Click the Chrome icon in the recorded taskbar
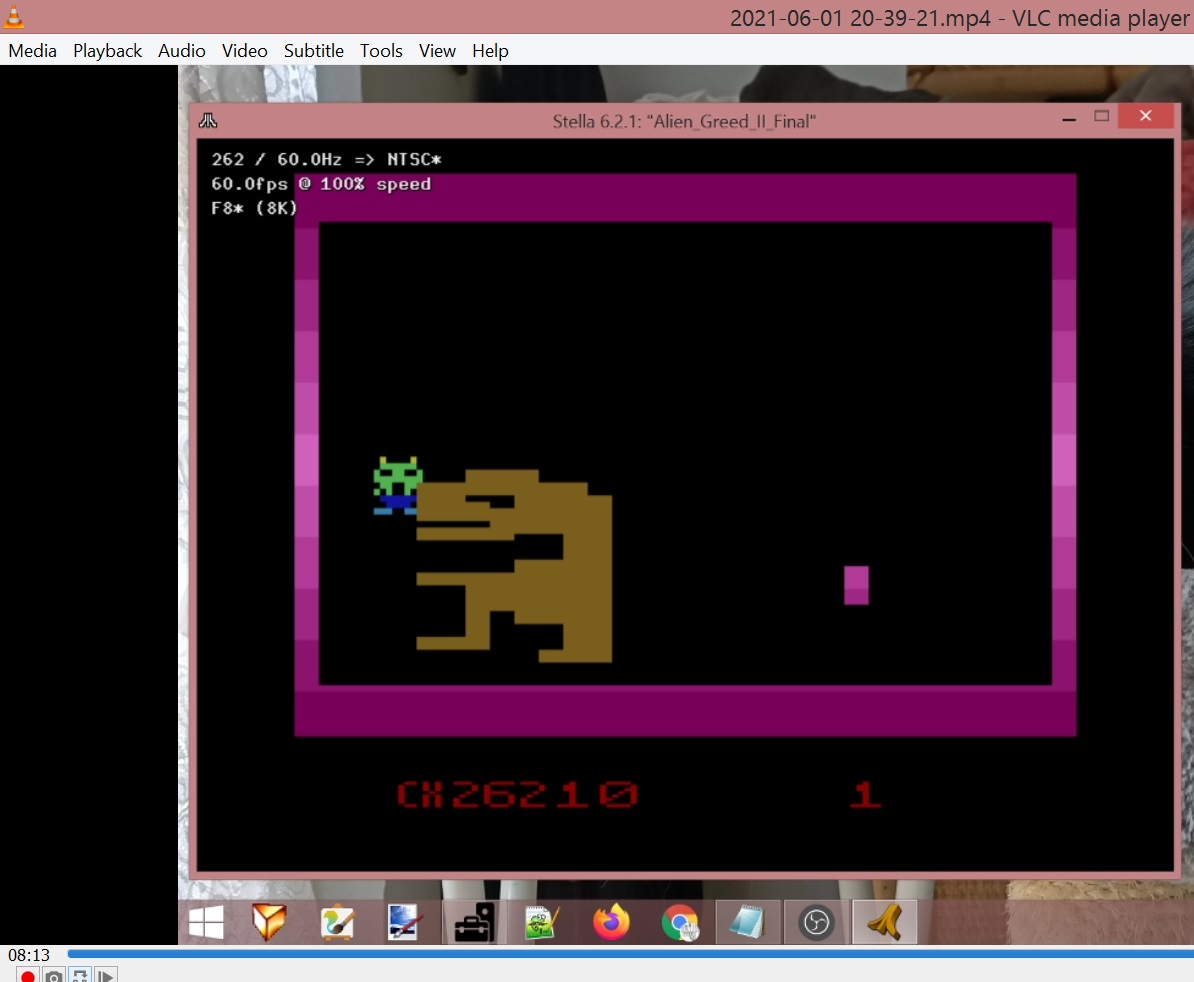The width and height of the screenshot is (1194, 982). pos(680,922)
